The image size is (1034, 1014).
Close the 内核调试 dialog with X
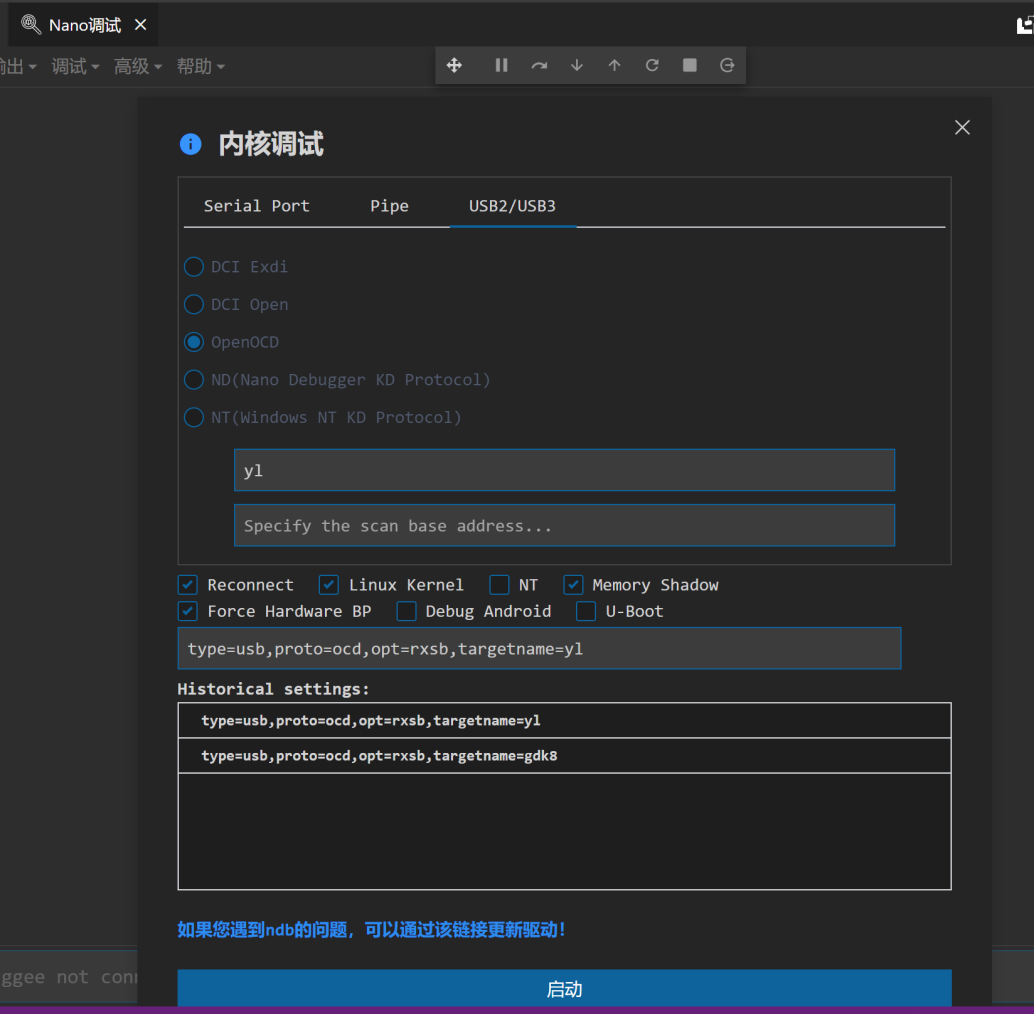[x=962, y=127]
